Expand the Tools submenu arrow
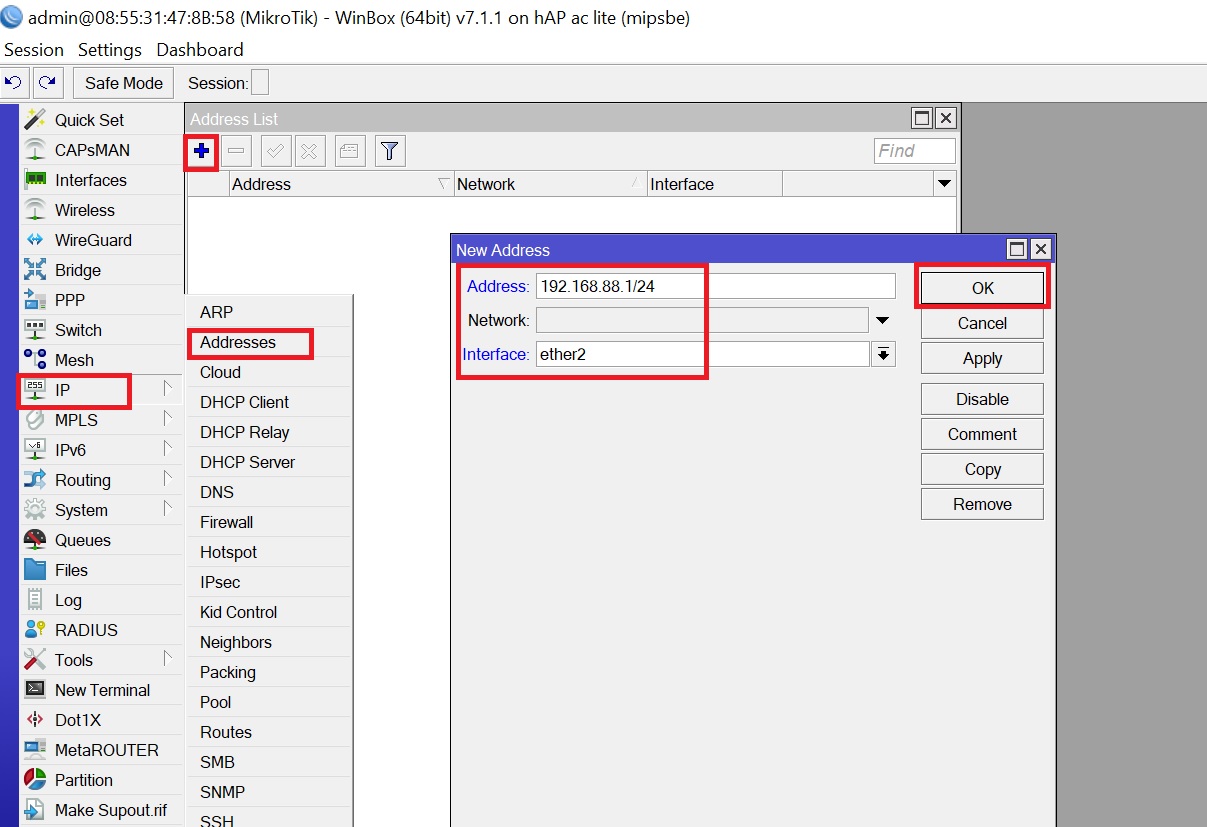1207x827 pixels. pyautogui.click(x=168, y=659)
